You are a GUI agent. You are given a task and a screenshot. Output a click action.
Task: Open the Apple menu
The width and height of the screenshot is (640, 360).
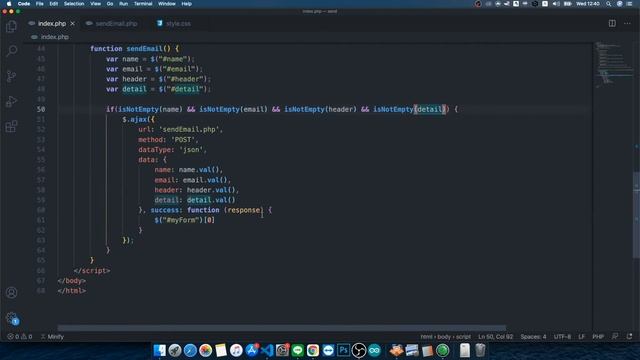click(x=9, y=4)
